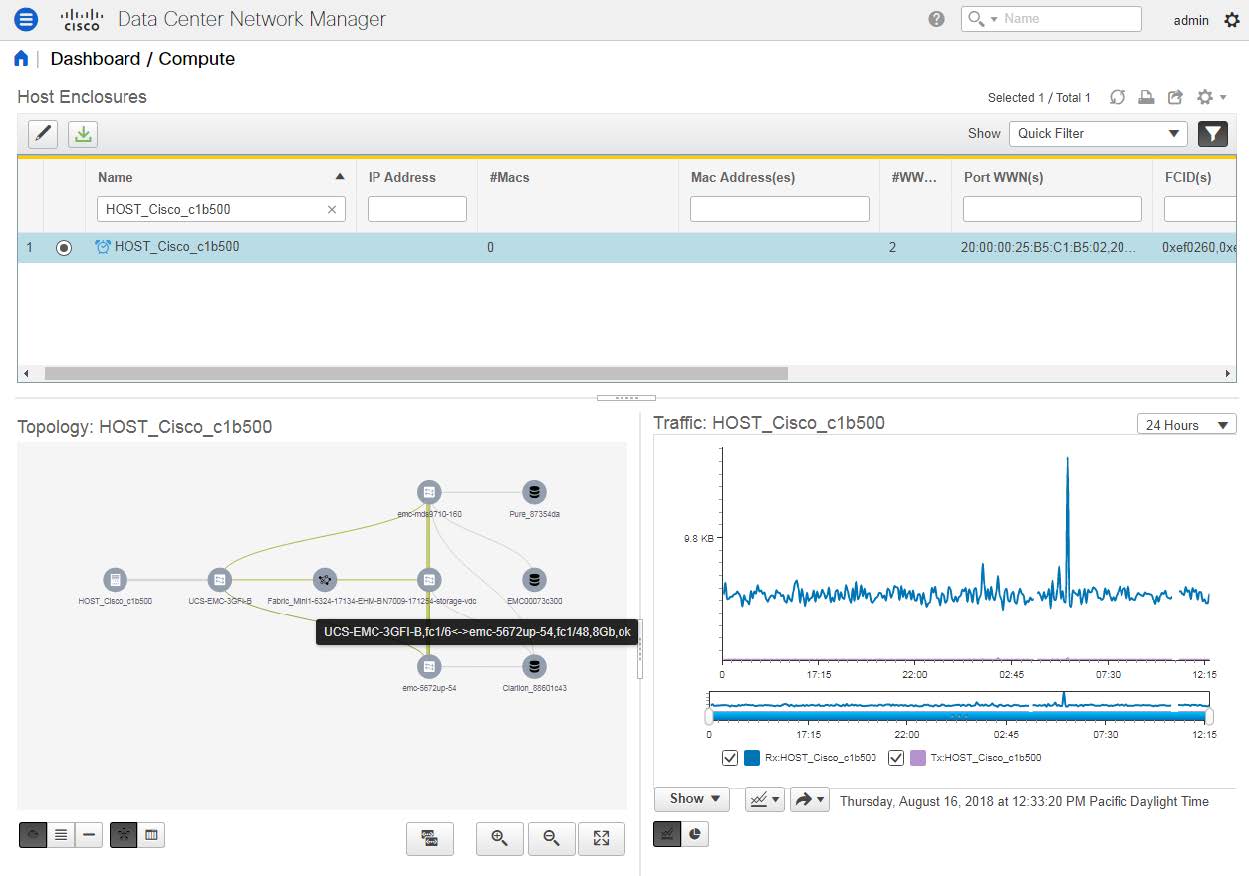Open the Quick Filter dropdown
Screen dimensions: 1249x876
pos(1098,133)
